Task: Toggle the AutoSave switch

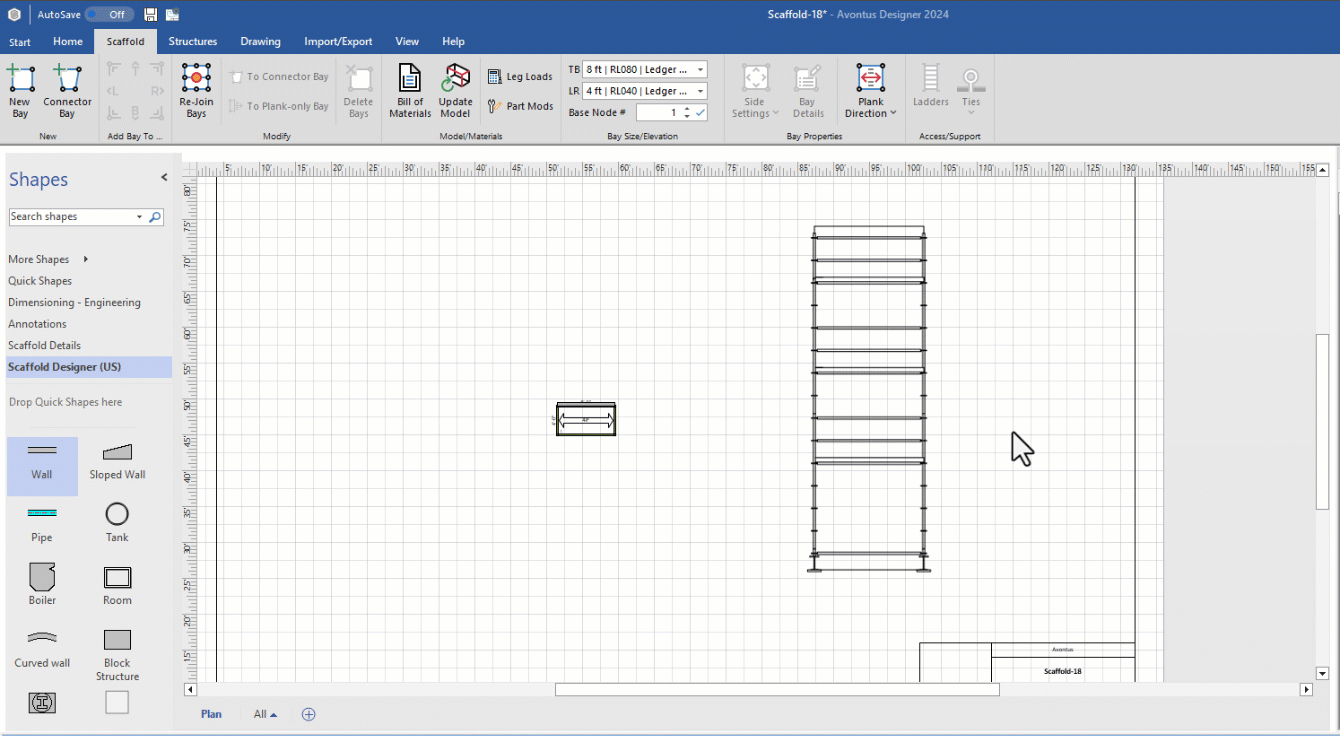Action: pyautogui.click(x=109, y=14)
